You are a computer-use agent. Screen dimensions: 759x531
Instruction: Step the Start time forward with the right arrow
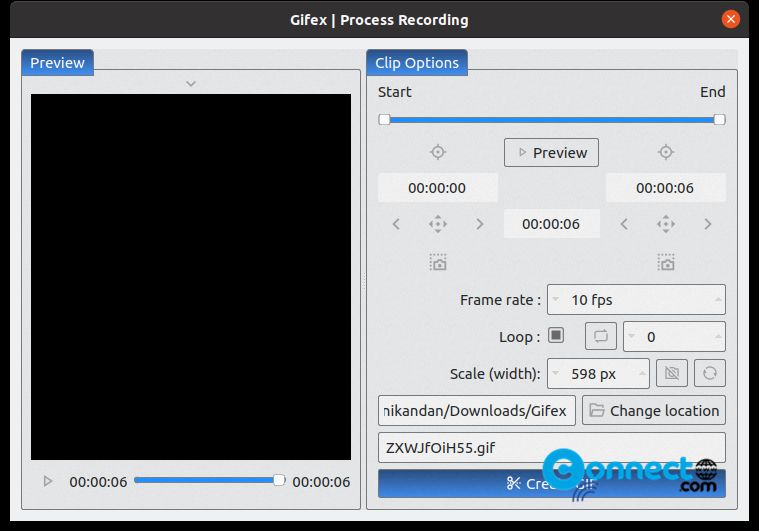[x=479, y=224]
